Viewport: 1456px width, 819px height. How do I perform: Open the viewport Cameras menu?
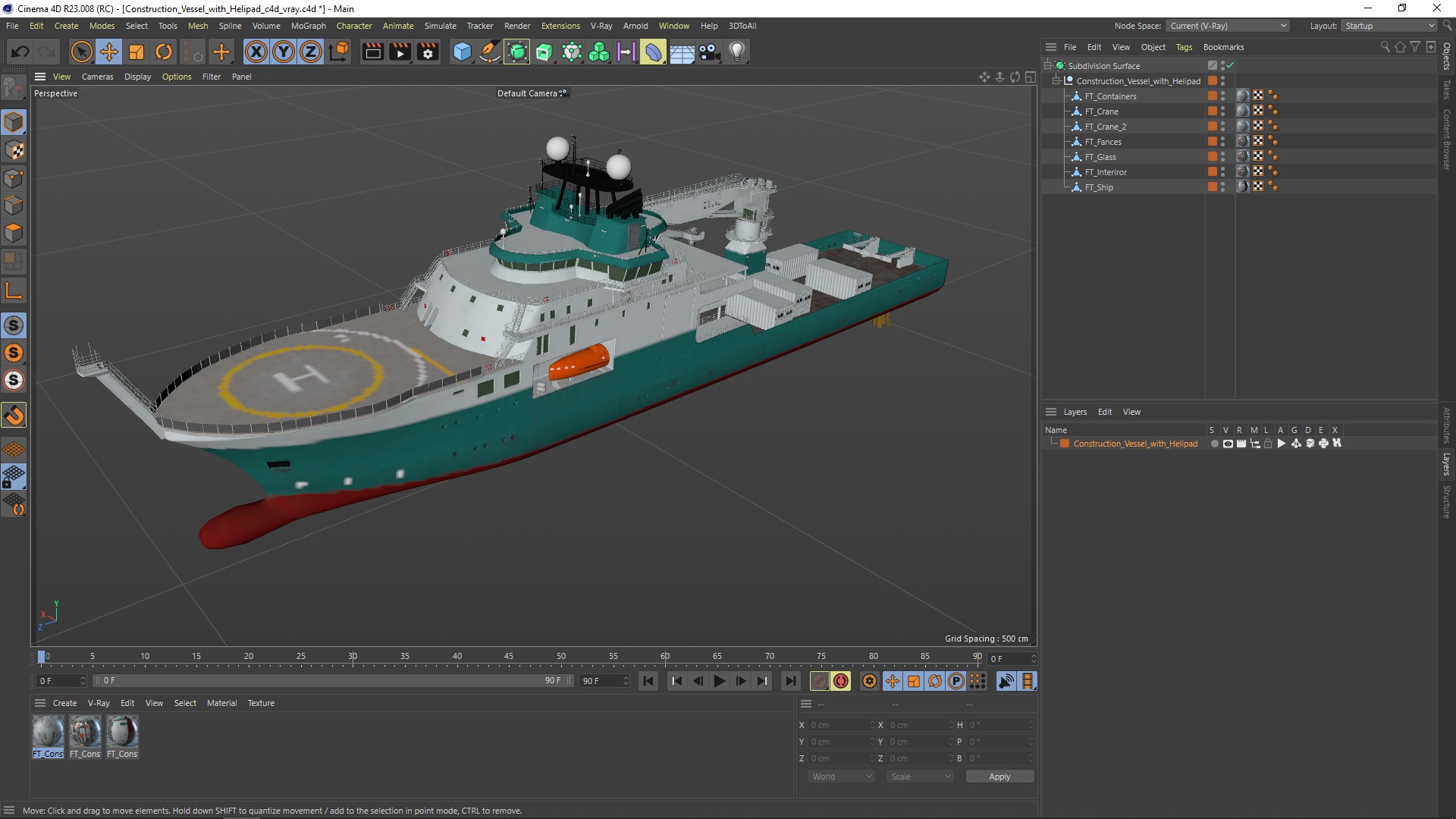pyautogui.click(x=97, y=77)
